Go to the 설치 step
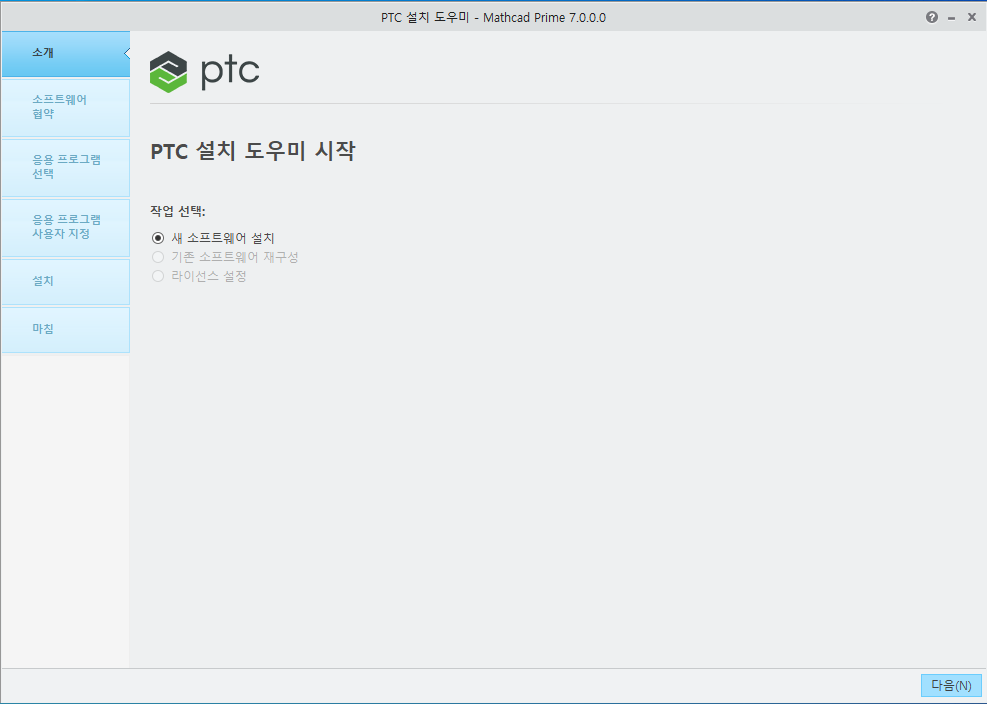 coord(65,281)
